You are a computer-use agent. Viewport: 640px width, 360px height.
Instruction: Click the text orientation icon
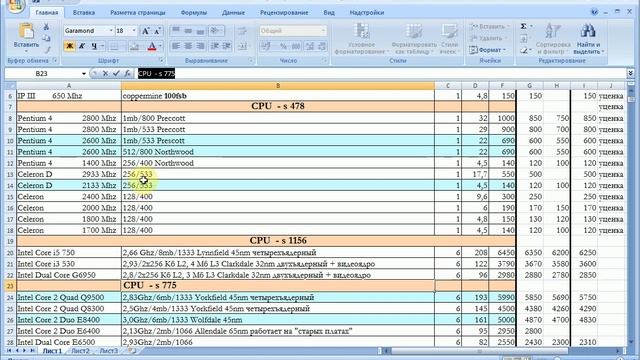pos(216,31)
